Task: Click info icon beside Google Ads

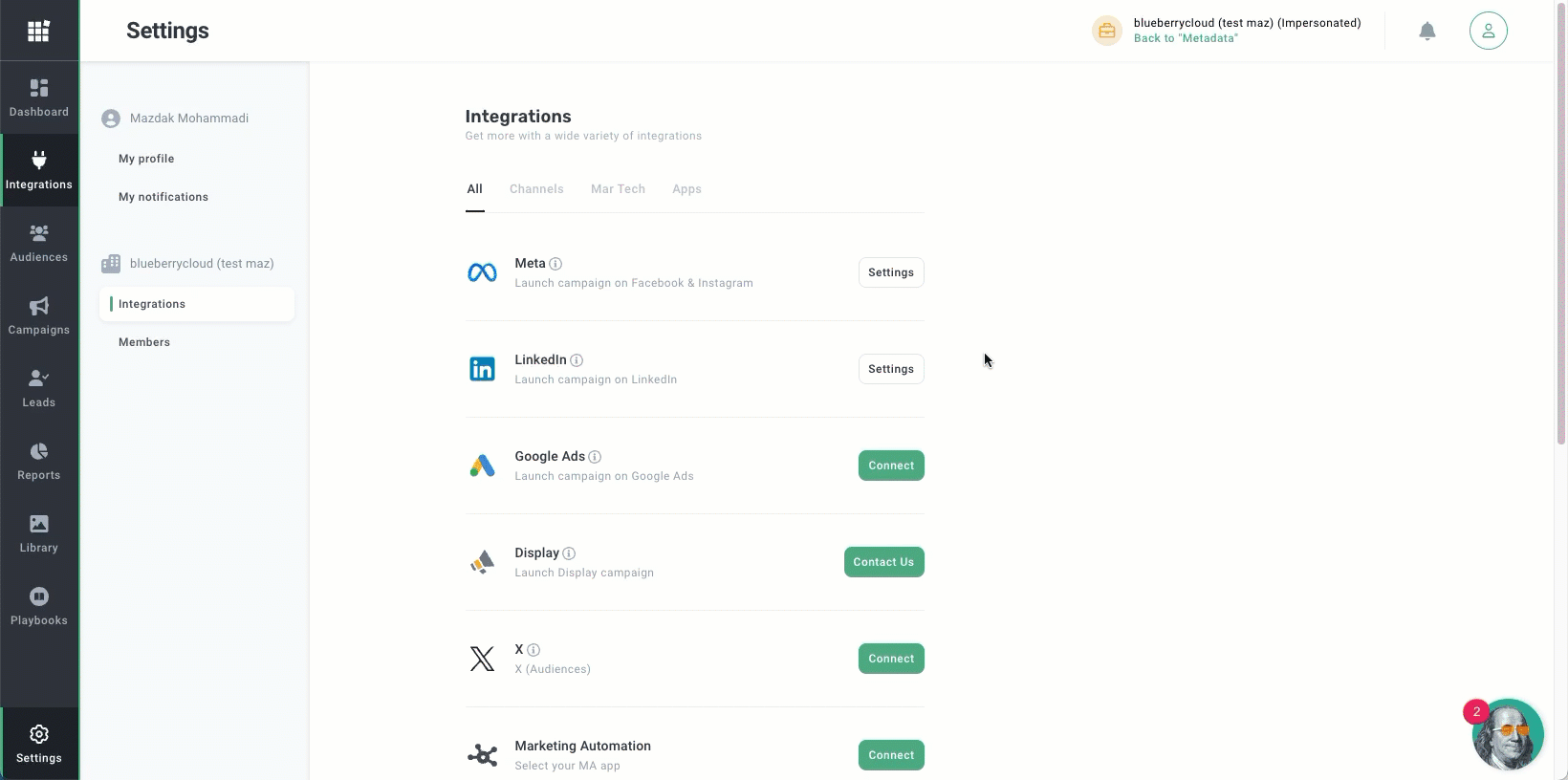Action: (x=595, y=457)
